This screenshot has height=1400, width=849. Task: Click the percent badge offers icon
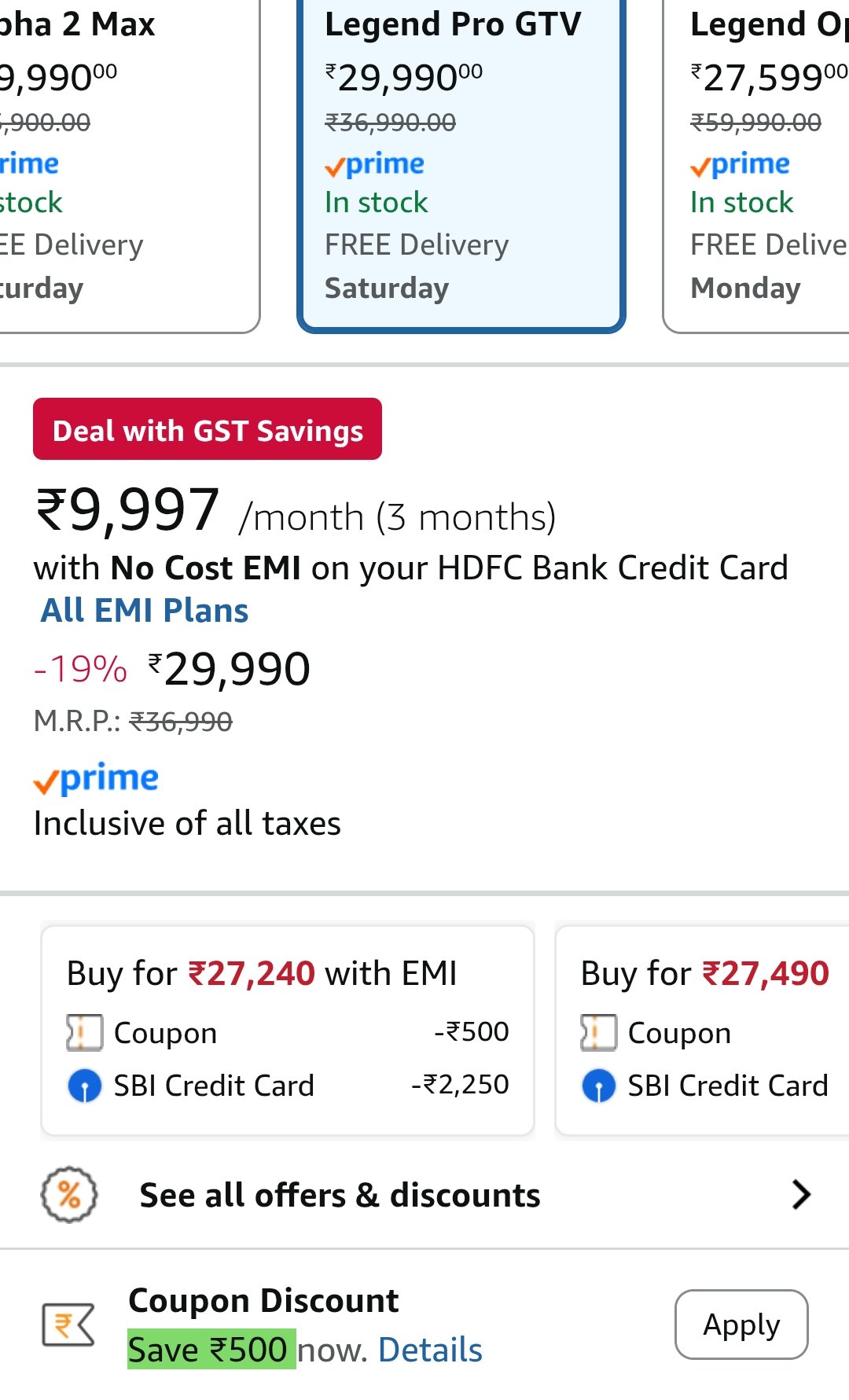[x=69, y=1194]
